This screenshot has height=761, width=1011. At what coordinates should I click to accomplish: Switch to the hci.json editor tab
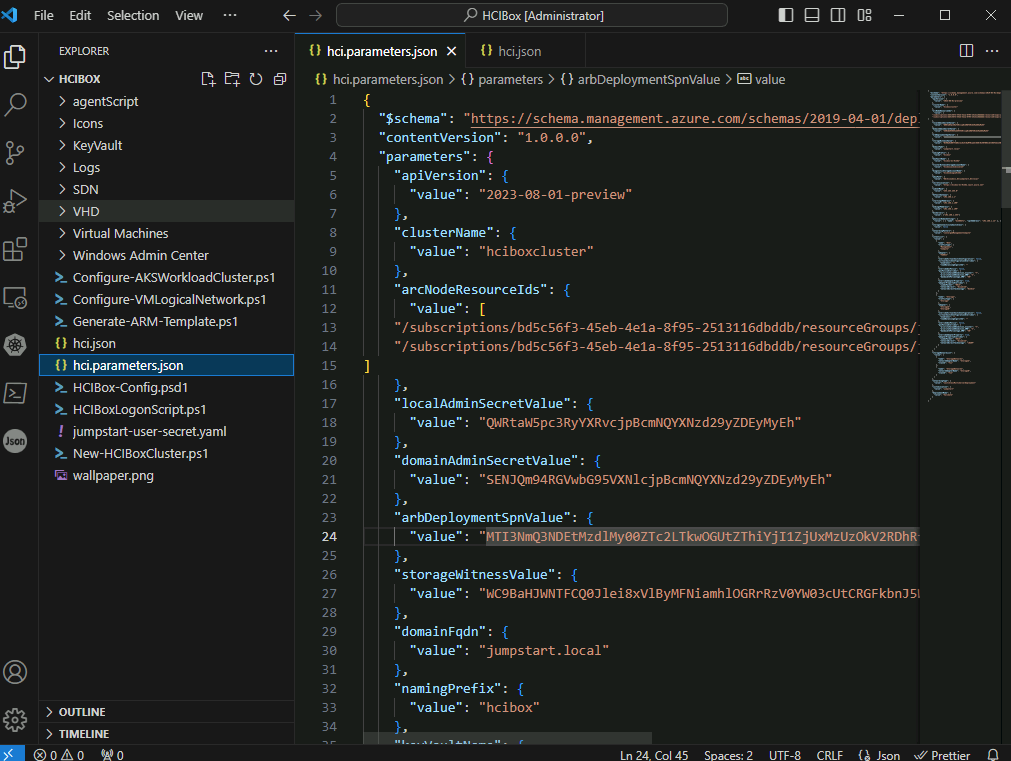pyautogui.click(x=519, y=51)
